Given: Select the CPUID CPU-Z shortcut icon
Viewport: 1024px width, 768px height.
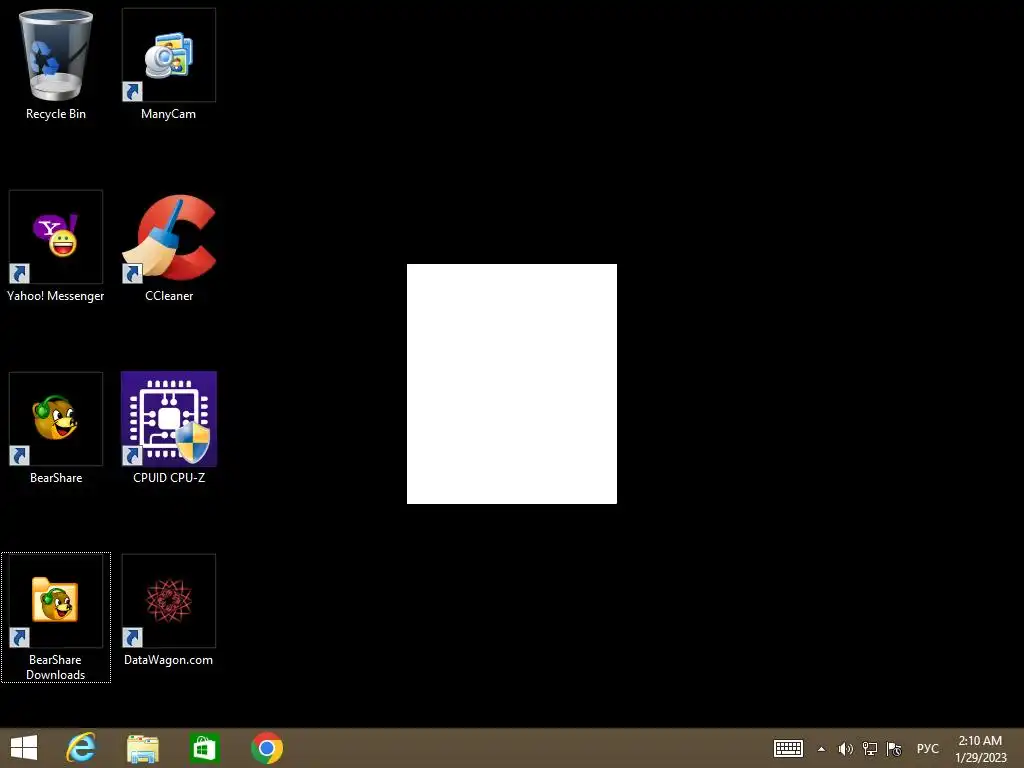Looking at the screenshot, I should [x=168, y=419].
